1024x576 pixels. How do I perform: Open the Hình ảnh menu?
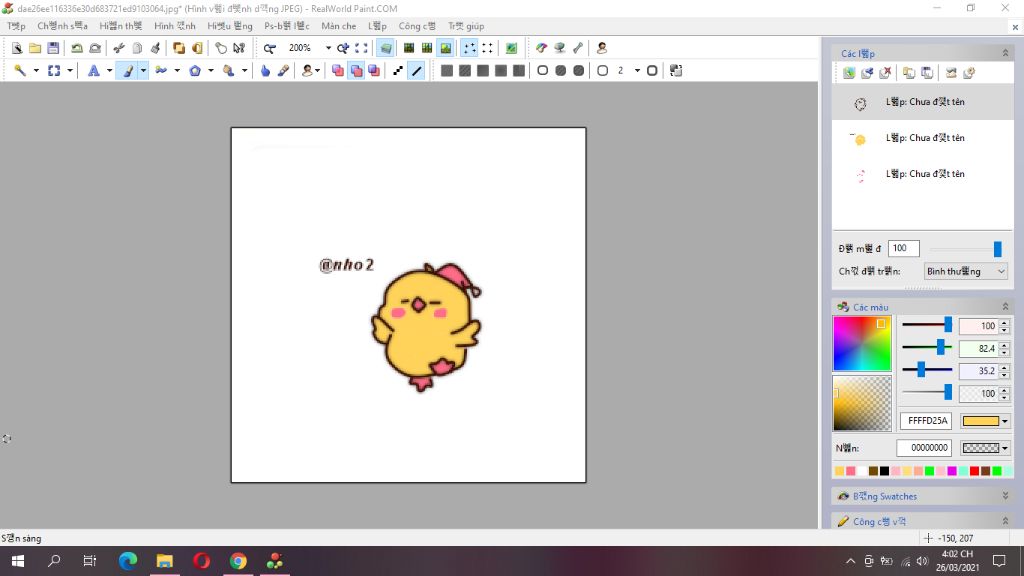[174, 26]
